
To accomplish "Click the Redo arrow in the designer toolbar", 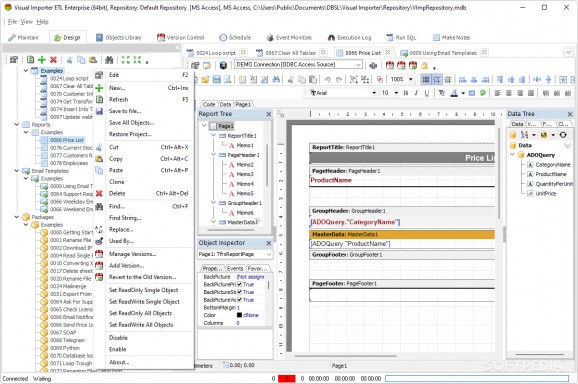I will pyautogui.click(x=339, y=79).
